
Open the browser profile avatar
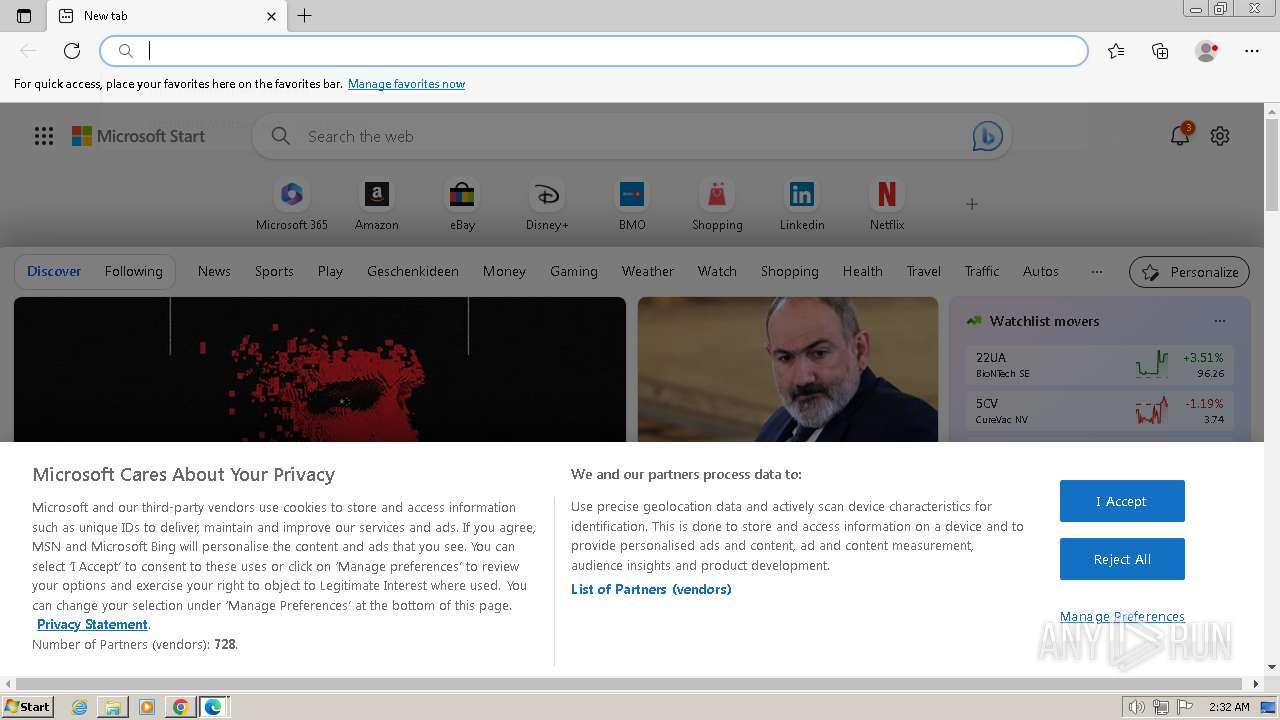point(1206,51)
